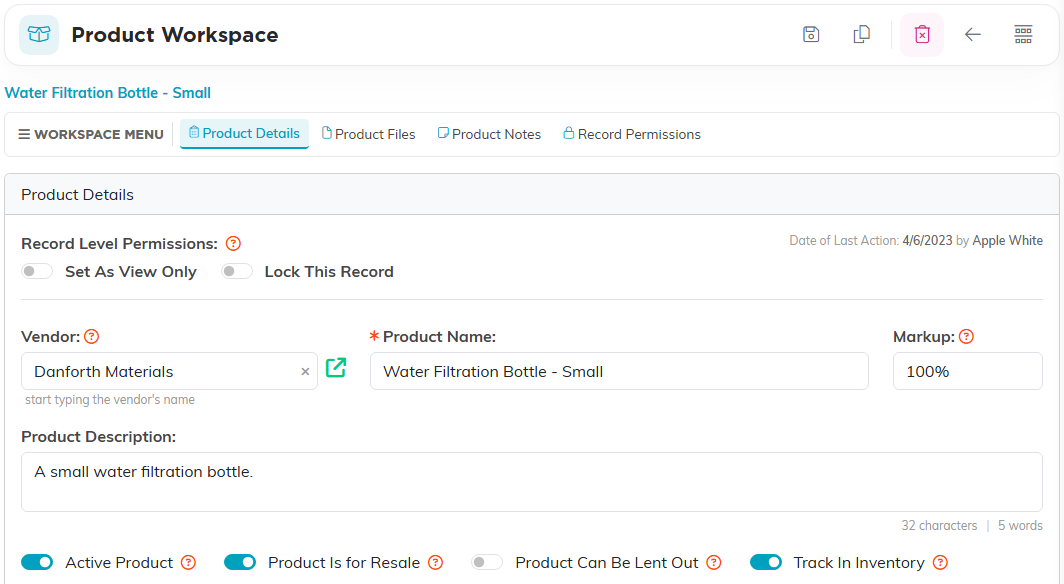The image size is (1064, 584).
Task: Switch to the Product Files tab
Action: point(368,134)
